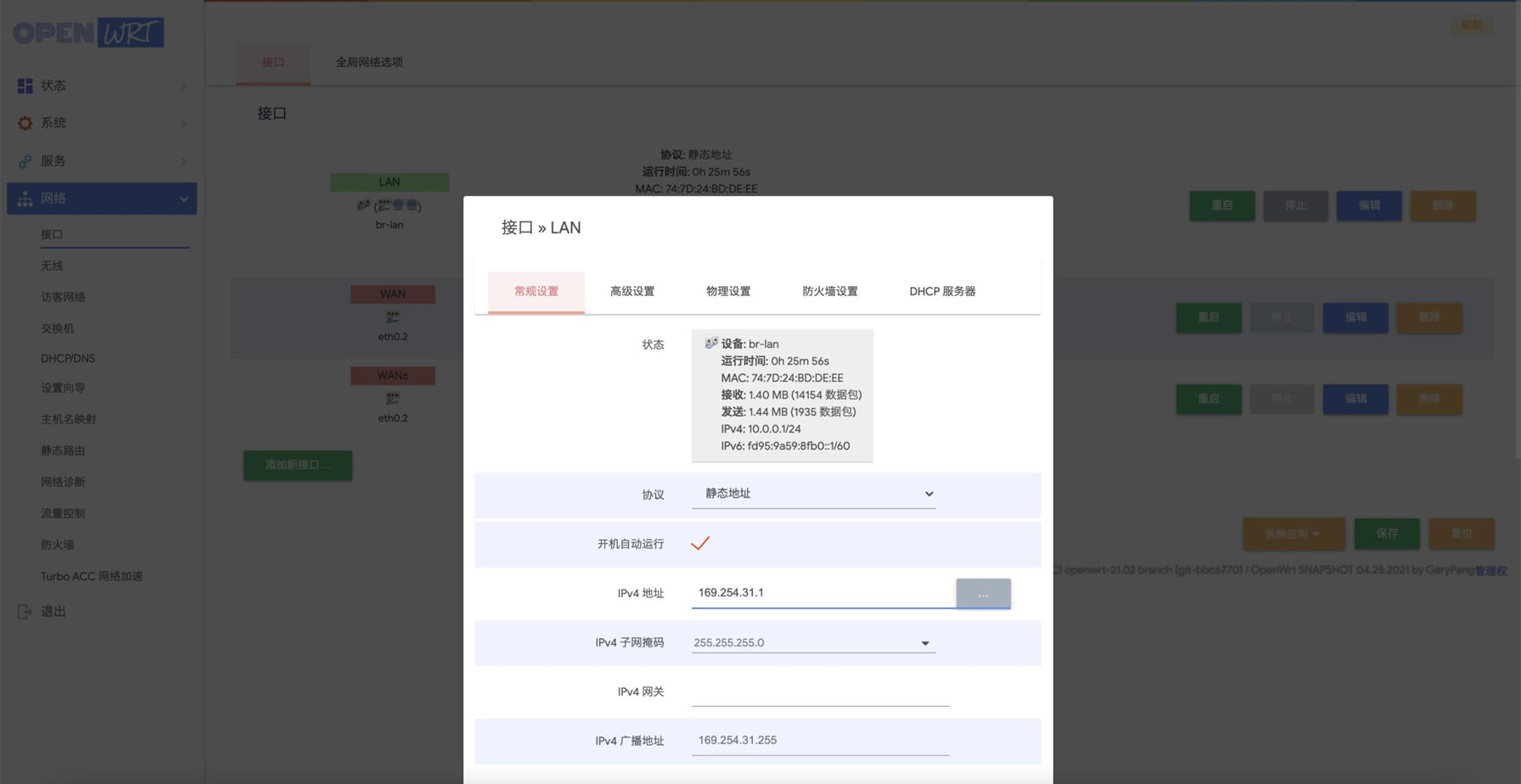This screenshot has height=784, width=1521.
Task: Open the DHCP 服务器 tab
Action: pos(941,291)
